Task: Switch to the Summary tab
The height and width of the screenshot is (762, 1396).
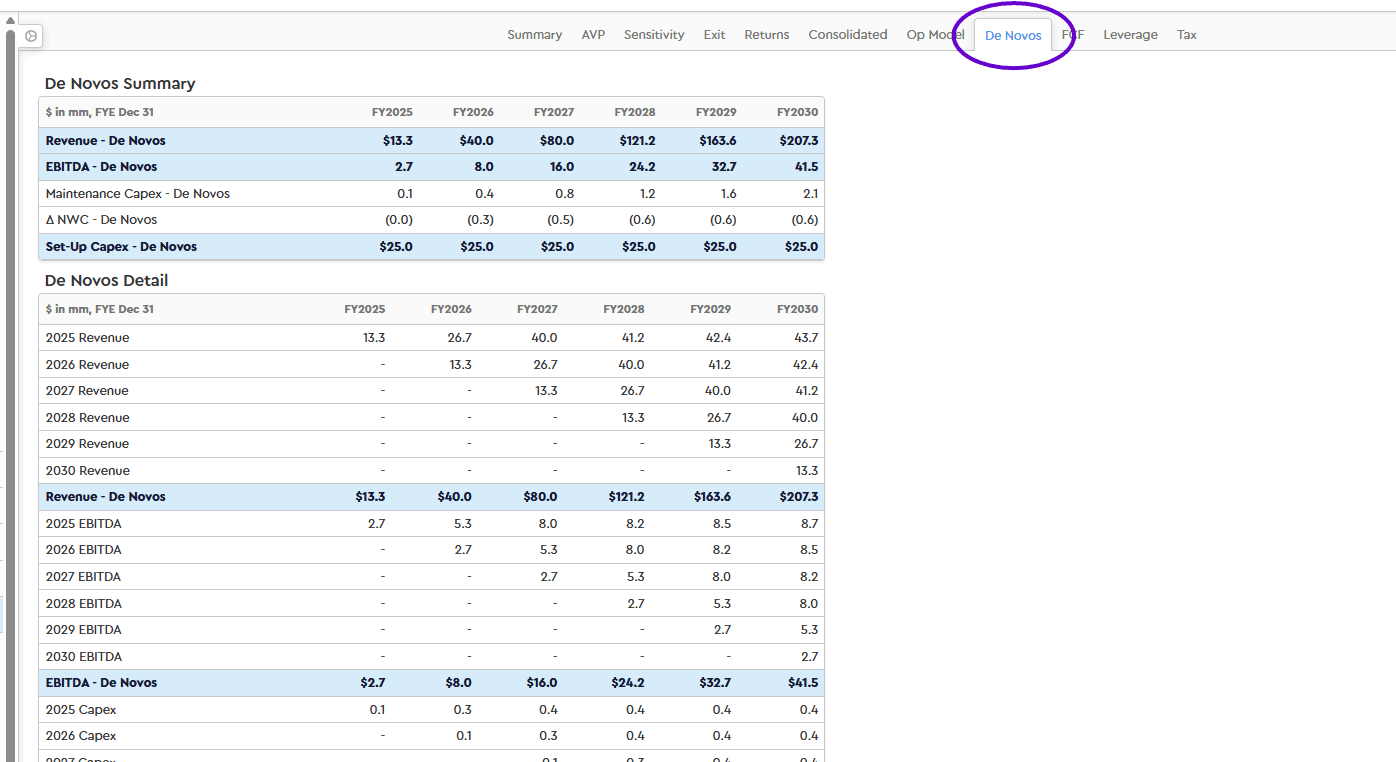Action: pyautogui.click(x=534, y=35)
